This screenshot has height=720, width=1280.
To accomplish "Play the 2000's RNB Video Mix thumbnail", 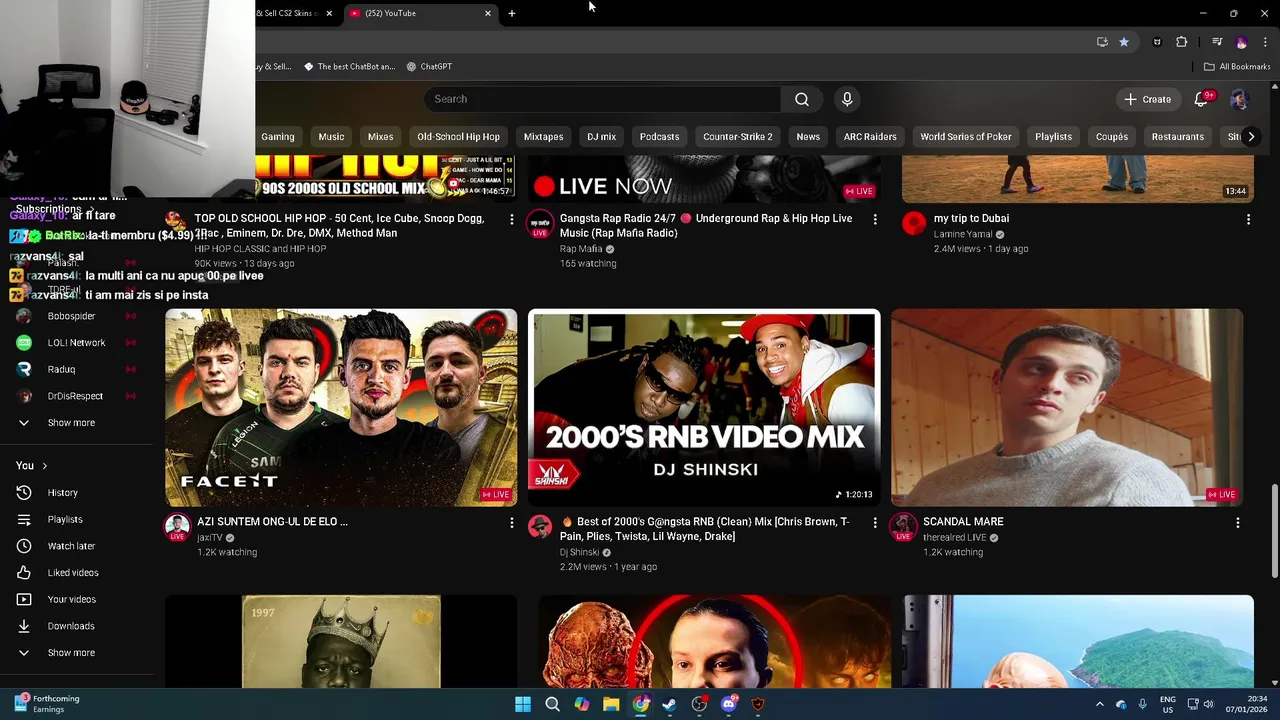I will pos(704,408).
